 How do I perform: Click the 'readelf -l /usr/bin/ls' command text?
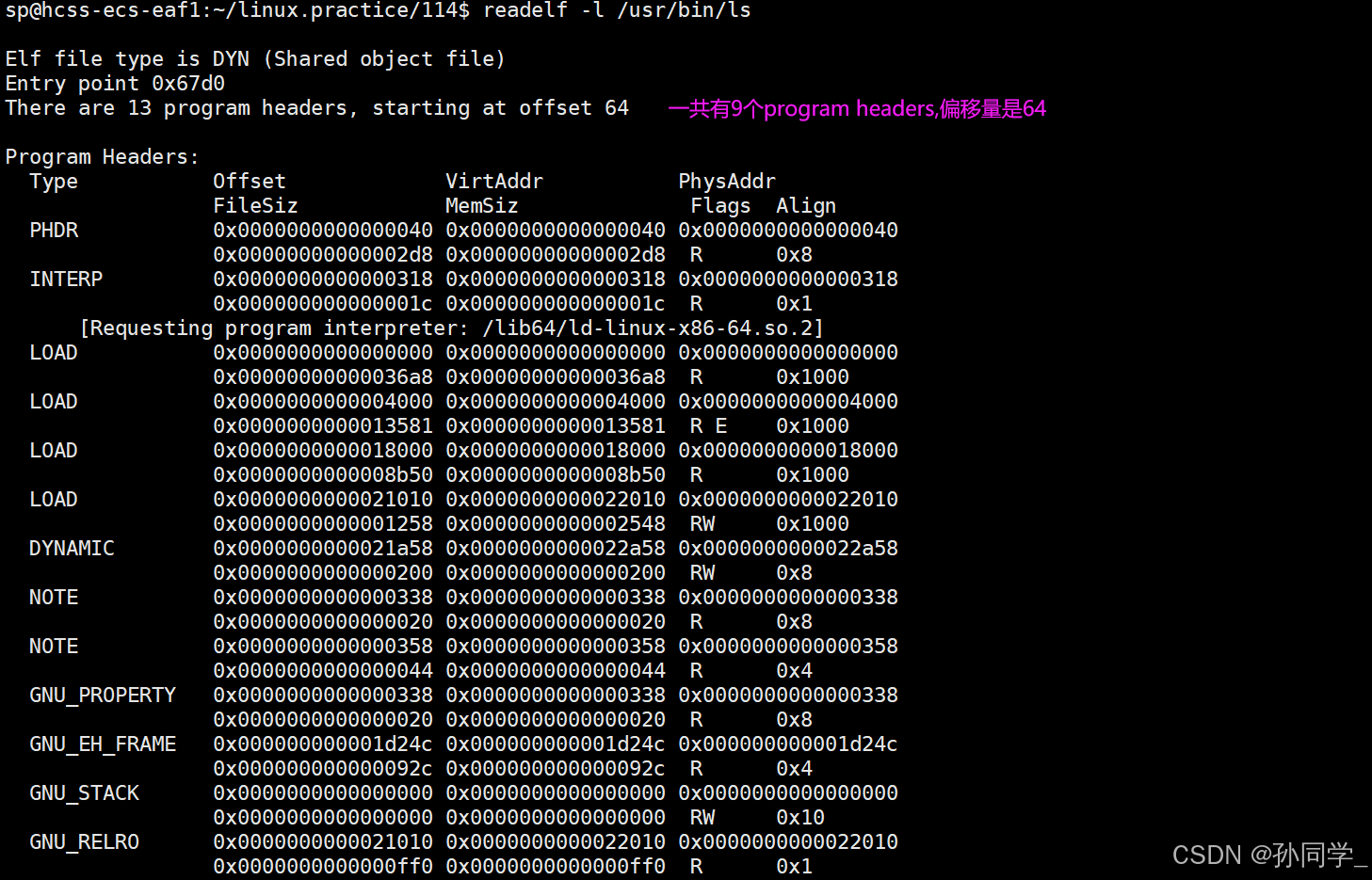[x=617, y=10]
